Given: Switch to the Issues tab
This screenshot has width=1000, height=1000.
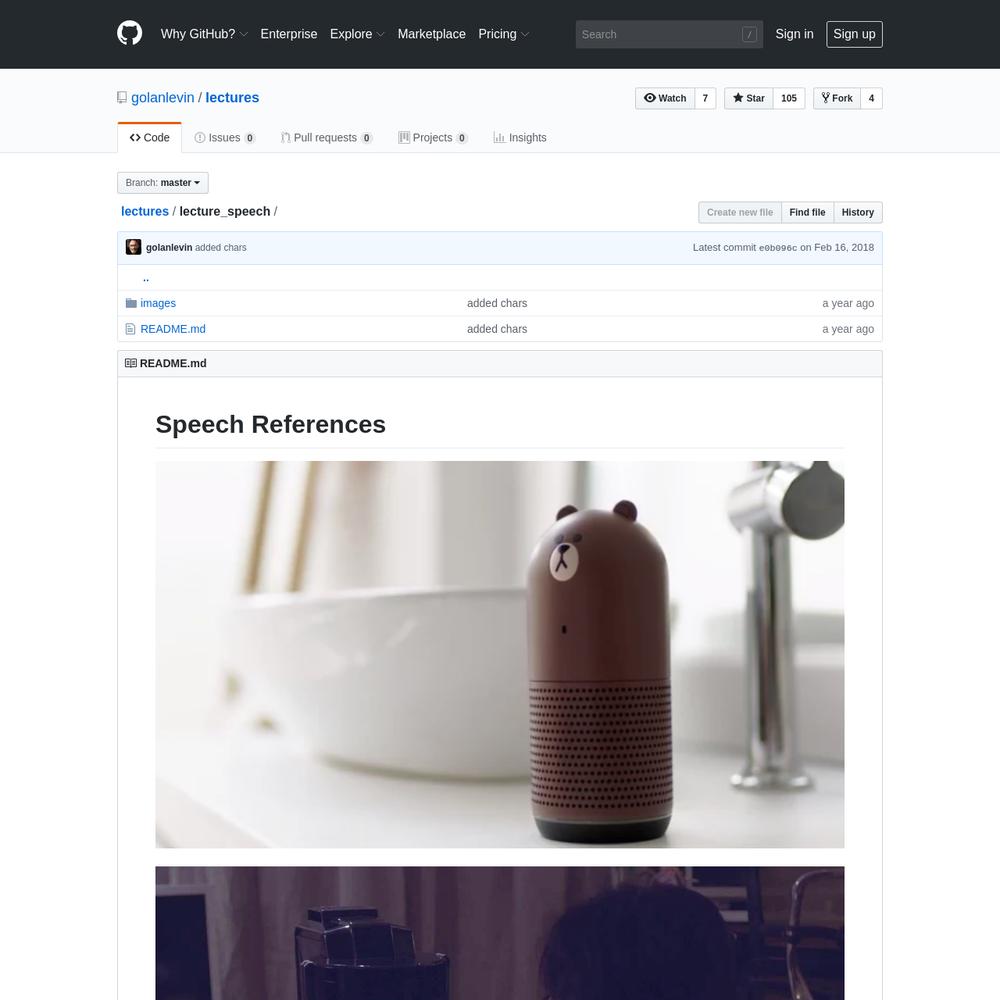Looking at the screenshot, I should 224,138.
